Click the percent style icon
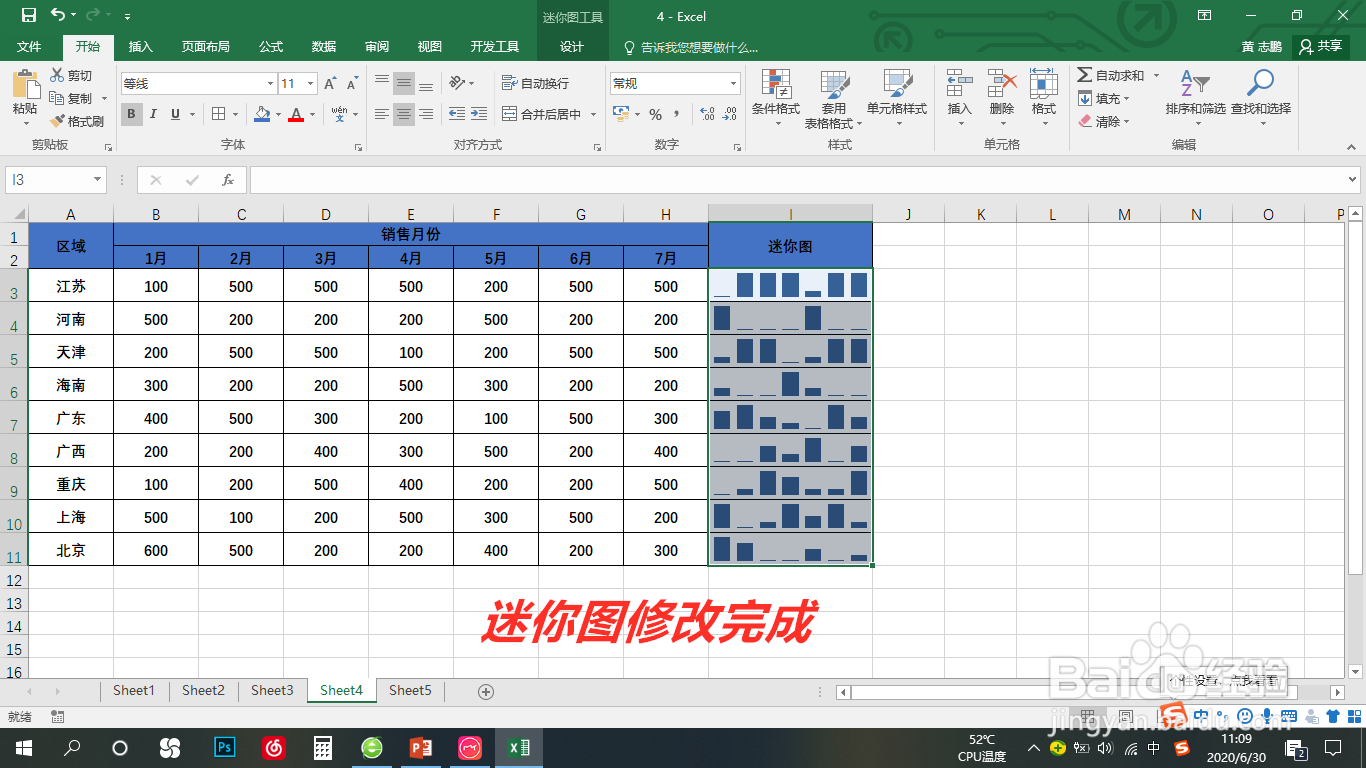 [655, 114]
